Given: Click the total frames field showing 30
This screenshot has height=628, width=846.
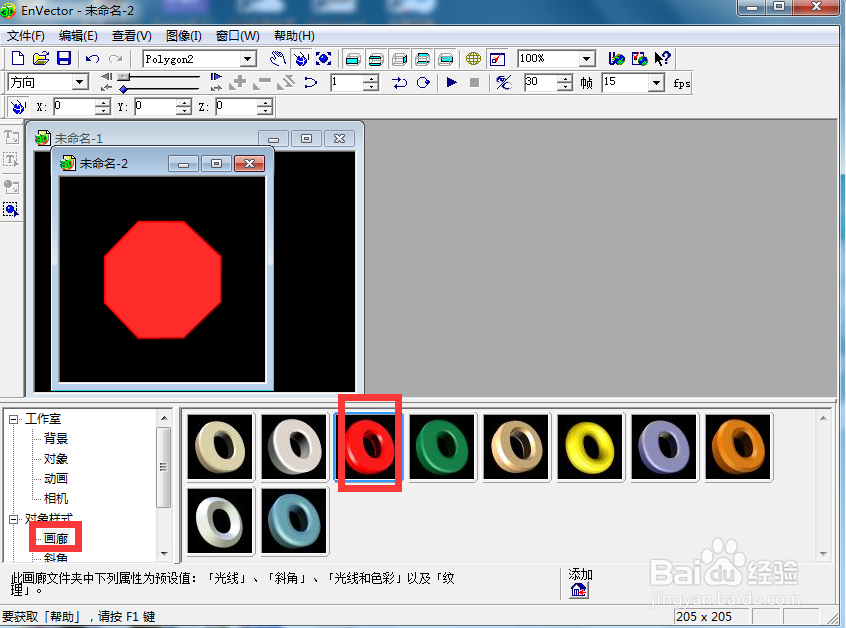Looking at the screenshot, I should point(541,83).
